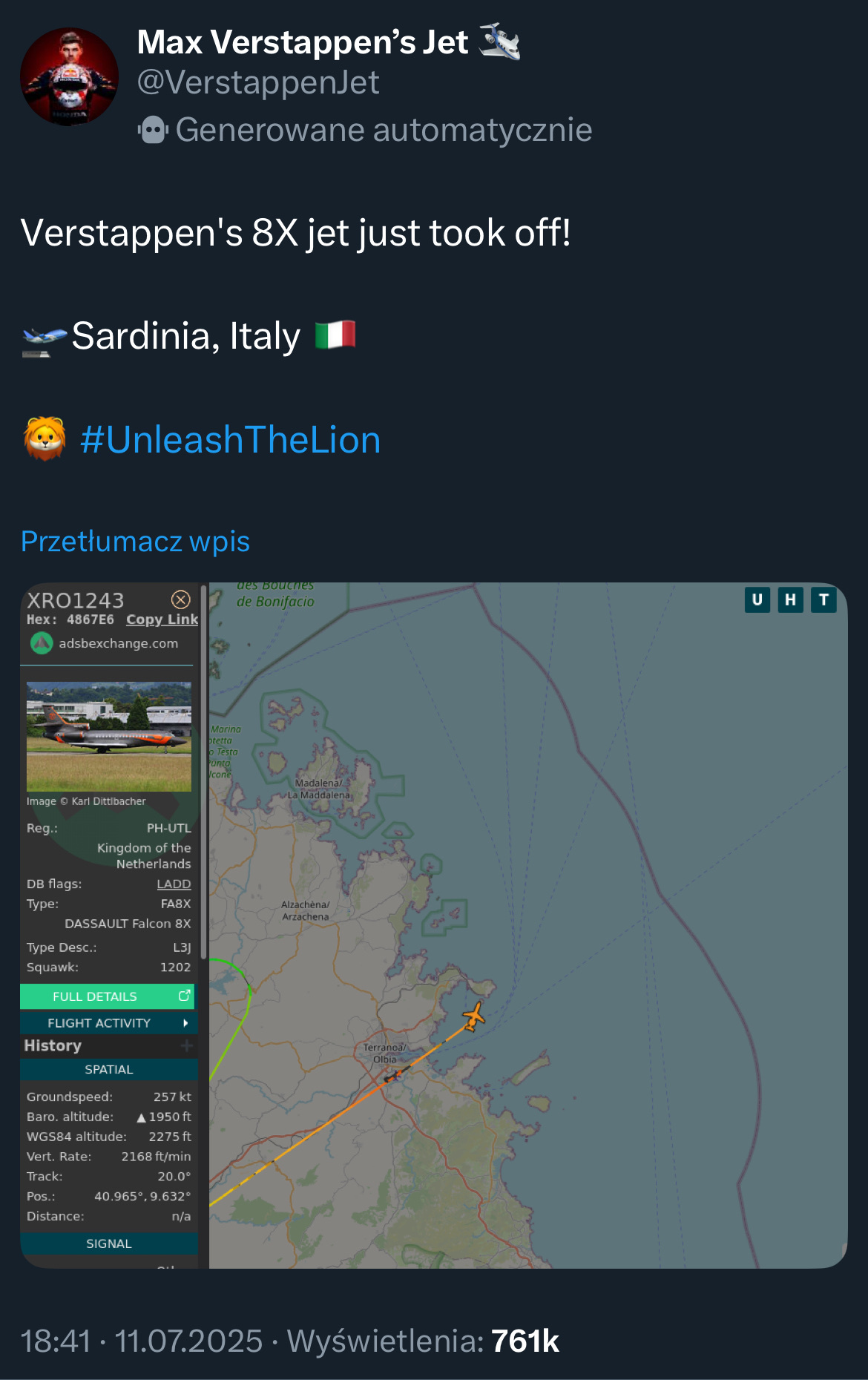Open the SPATIAL section header

pyautogui.click(x=109, y=1069)
